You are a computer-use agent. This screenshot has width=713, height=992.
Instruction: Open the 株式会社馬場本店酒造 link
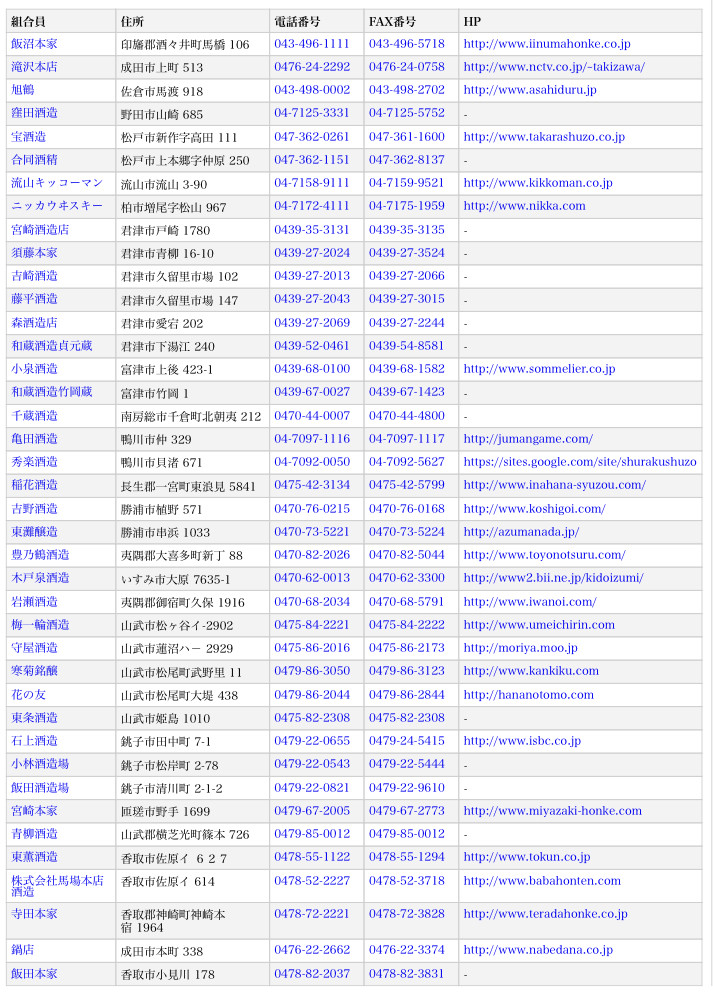tap(57, 886)
